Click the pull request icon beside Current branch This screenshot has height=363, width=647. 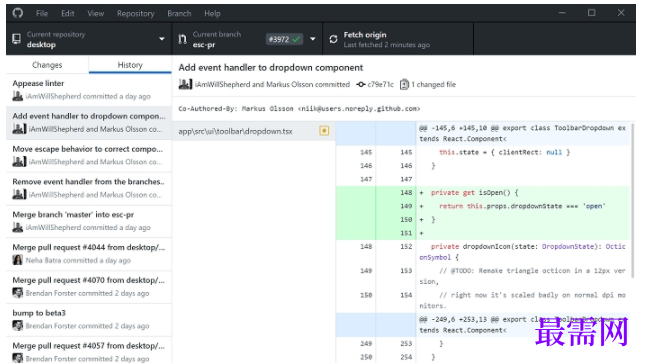[x=182, y=39]
